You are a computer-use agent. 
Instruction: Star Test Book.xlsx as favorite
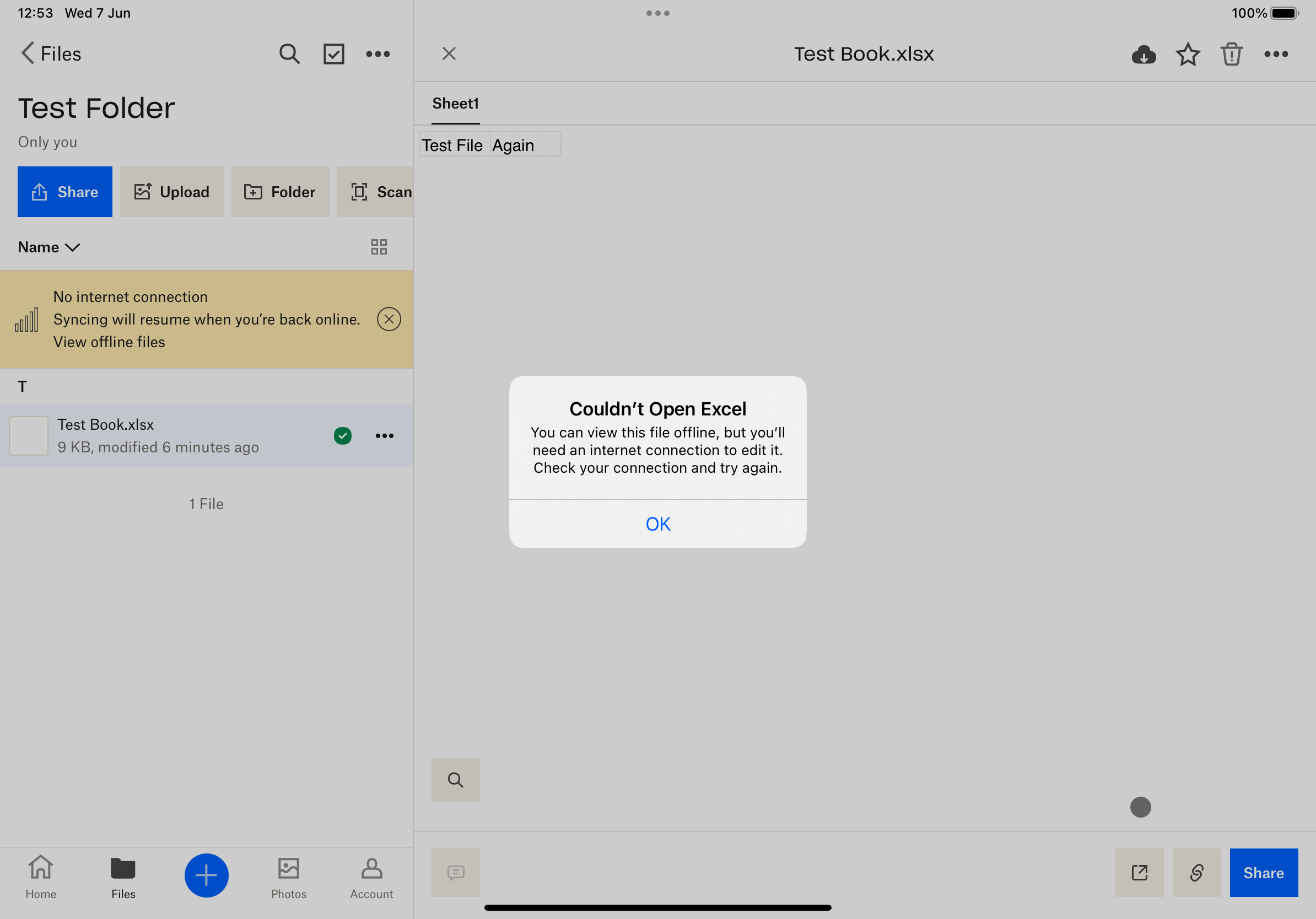coord(1188,55)
